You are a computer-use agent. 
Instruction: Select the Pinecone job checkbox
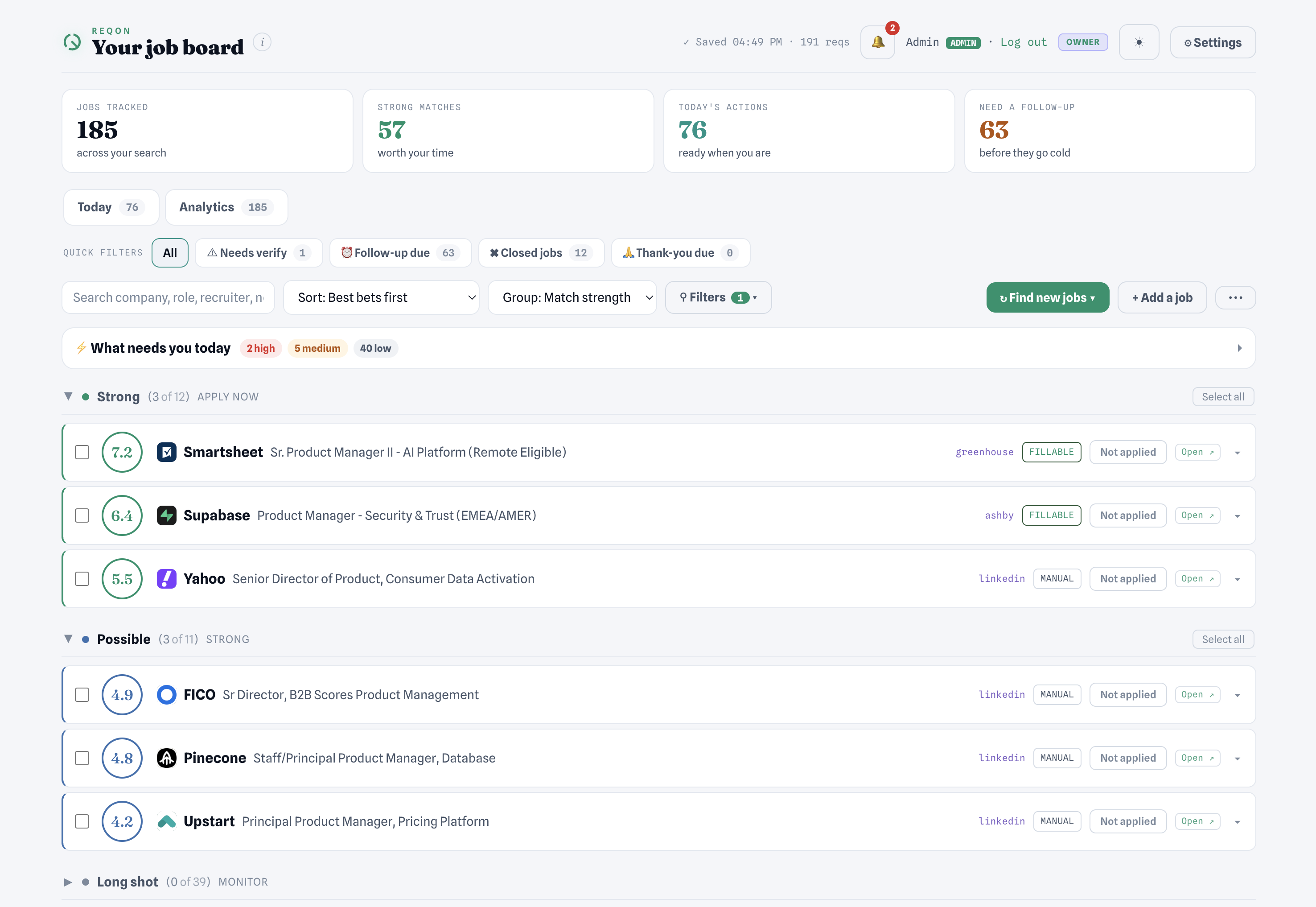(82, 758)
